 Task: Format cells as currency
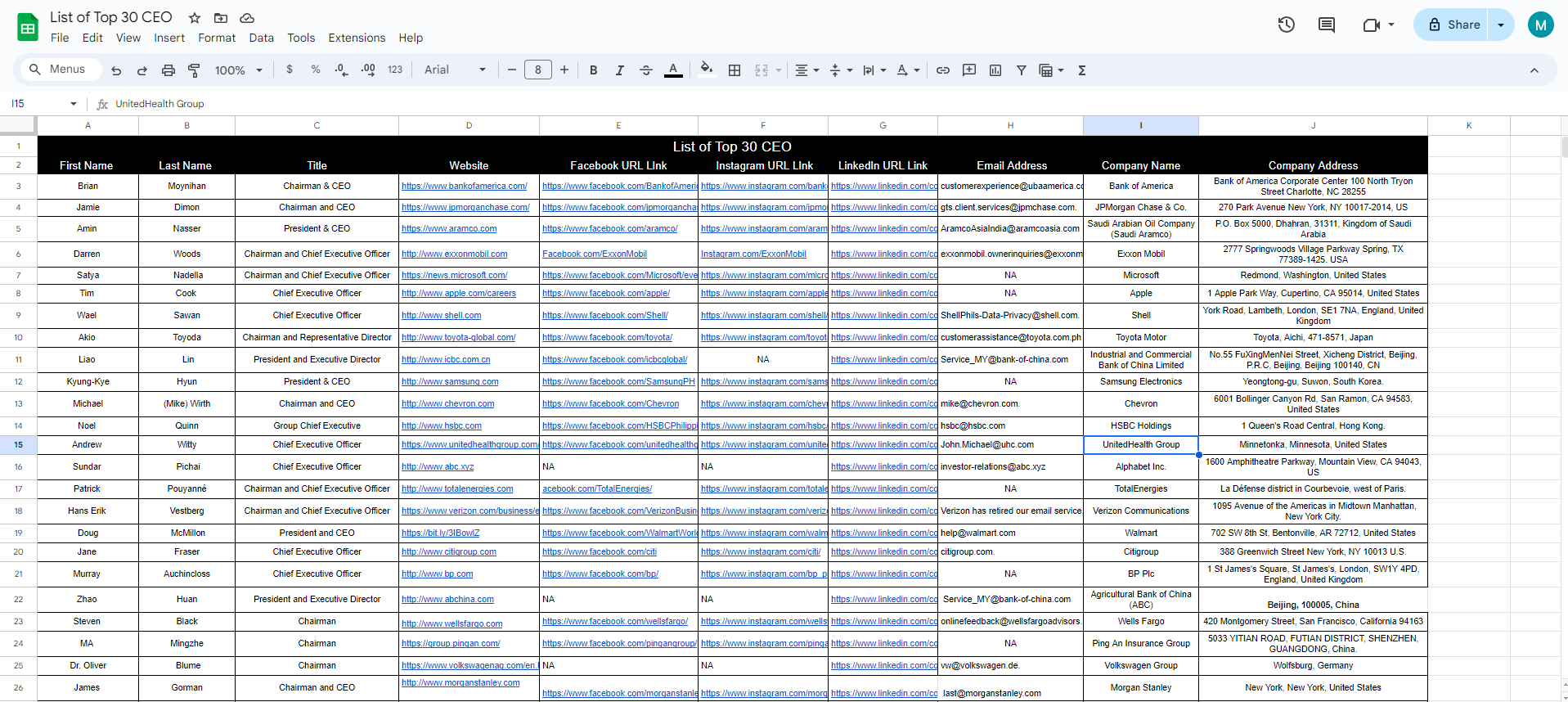click(x=290, y=70)
